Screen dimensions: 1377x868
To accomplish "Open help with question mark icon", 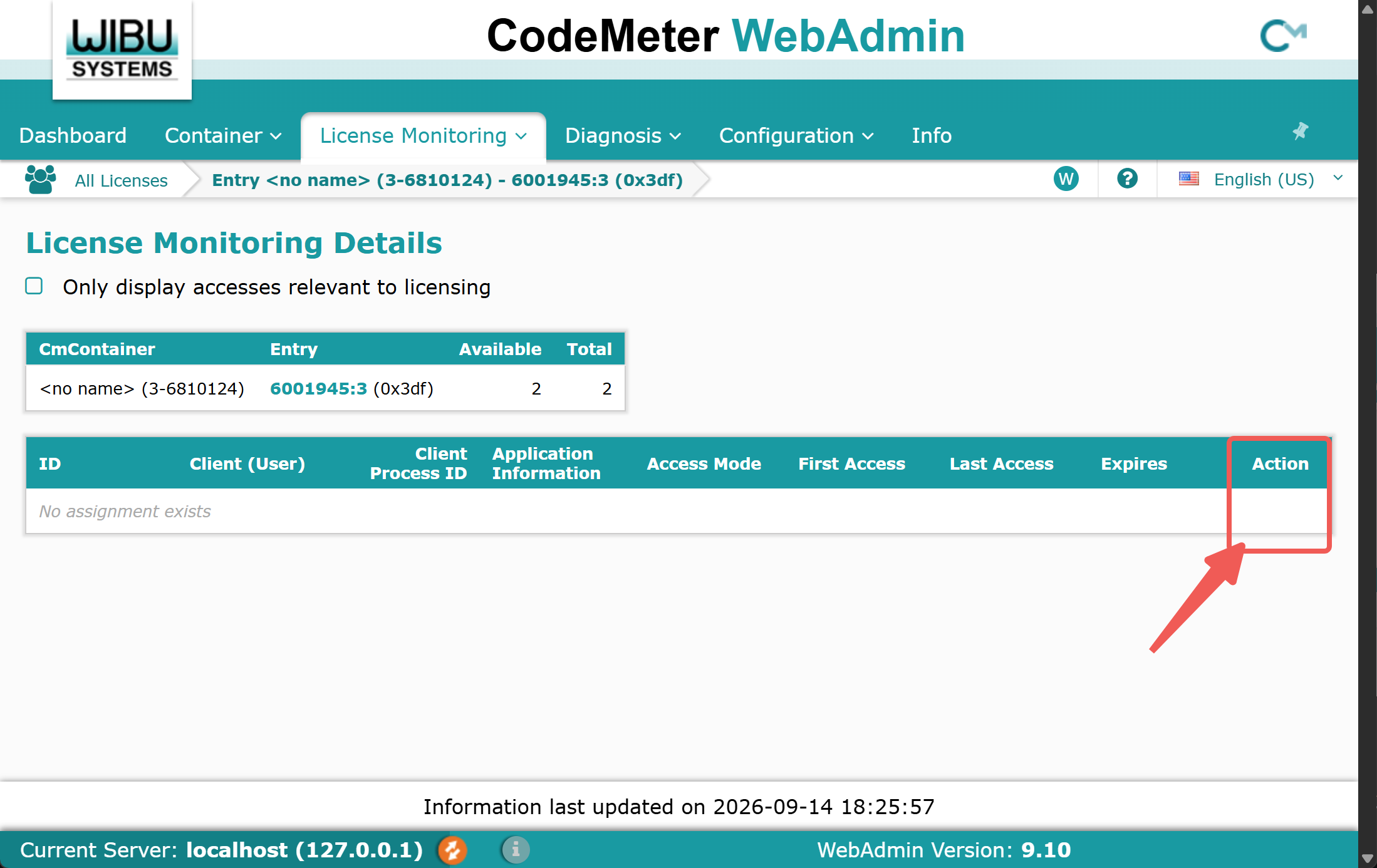I will (x=1127, y=179).
